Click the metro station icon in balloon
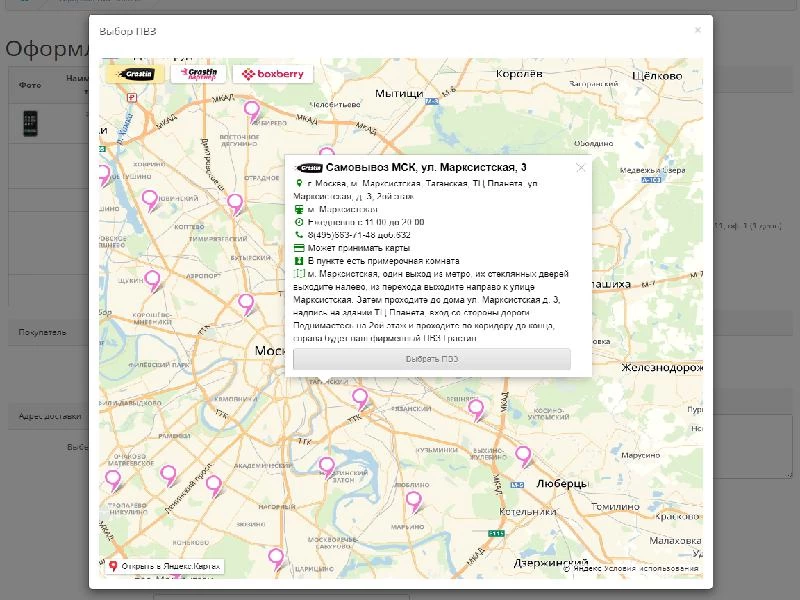This screenshot has height=600, width=800. tap(299, 209)
